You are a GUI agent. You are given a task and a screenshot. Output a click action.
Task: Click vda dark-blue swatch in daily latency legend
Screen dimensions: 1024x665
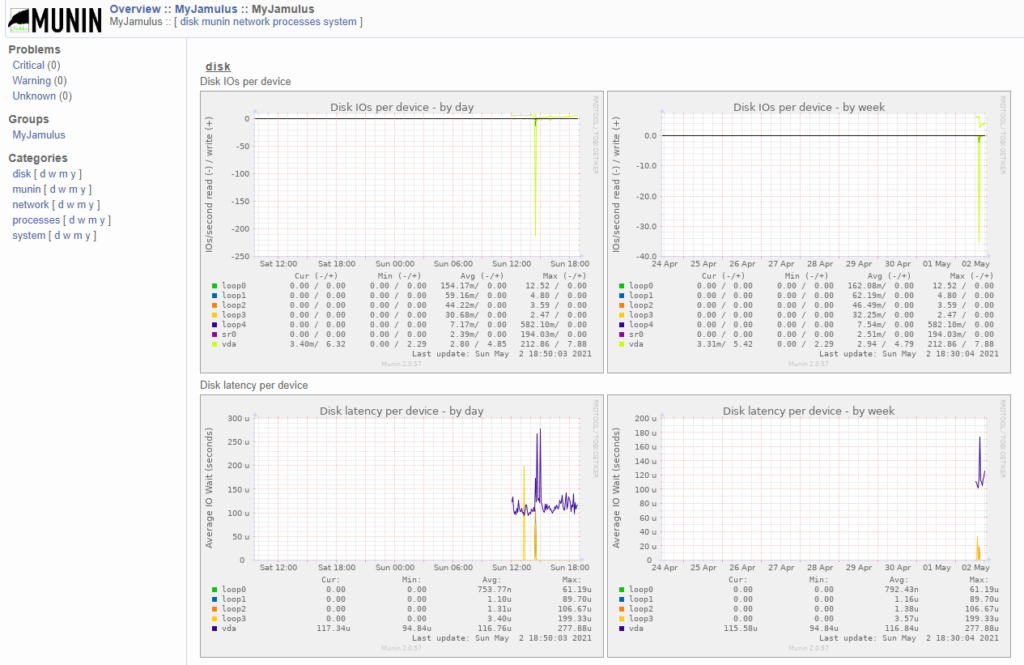pos(214,628)
